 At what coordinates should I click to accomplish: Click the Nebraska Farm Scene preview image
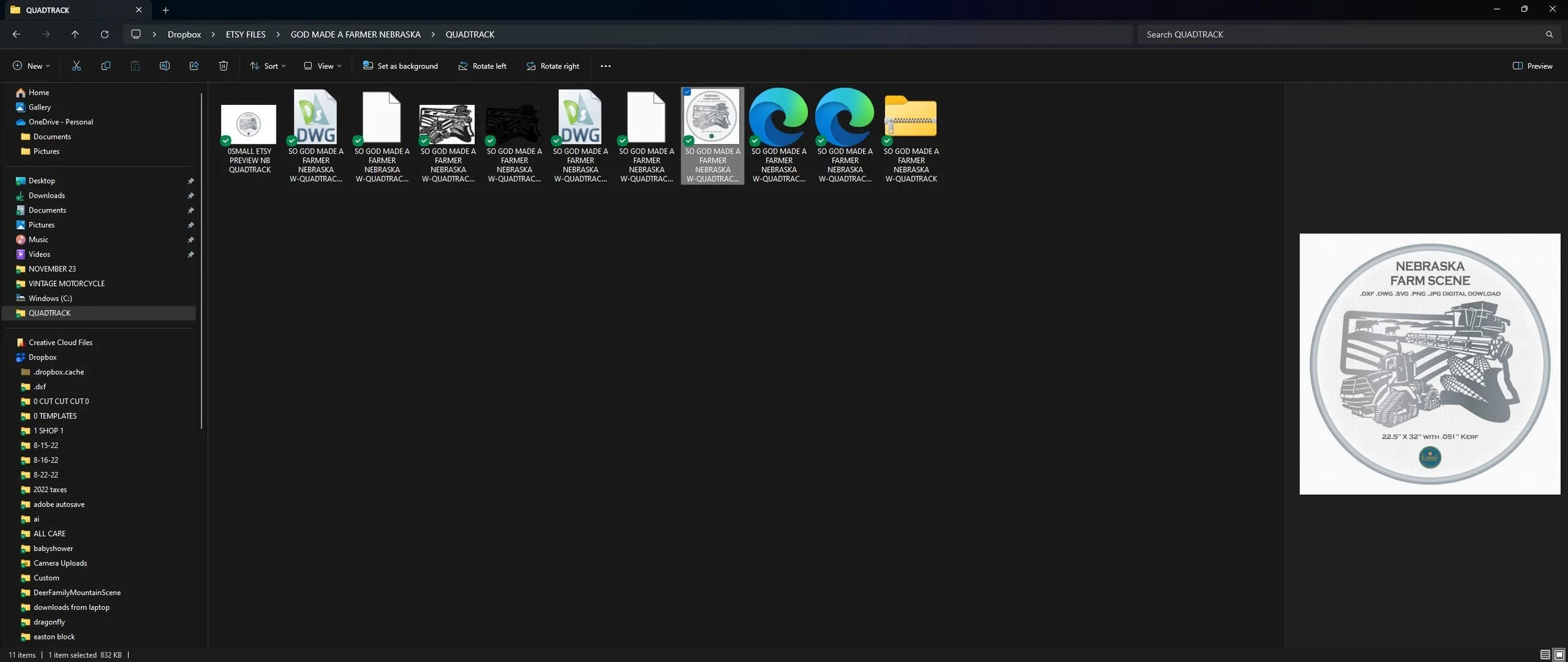pyautogui.click(x=1429, y=364)
